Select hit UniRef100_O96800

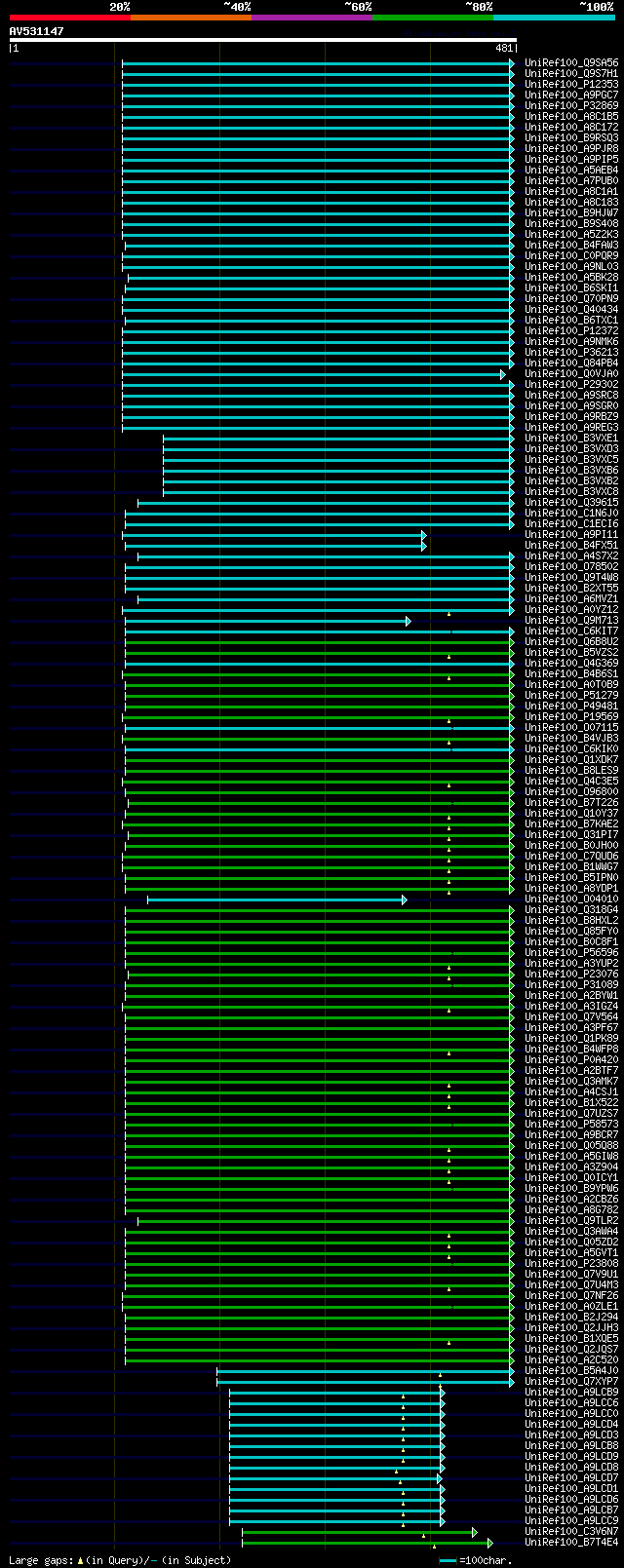(x=571, y=791)
